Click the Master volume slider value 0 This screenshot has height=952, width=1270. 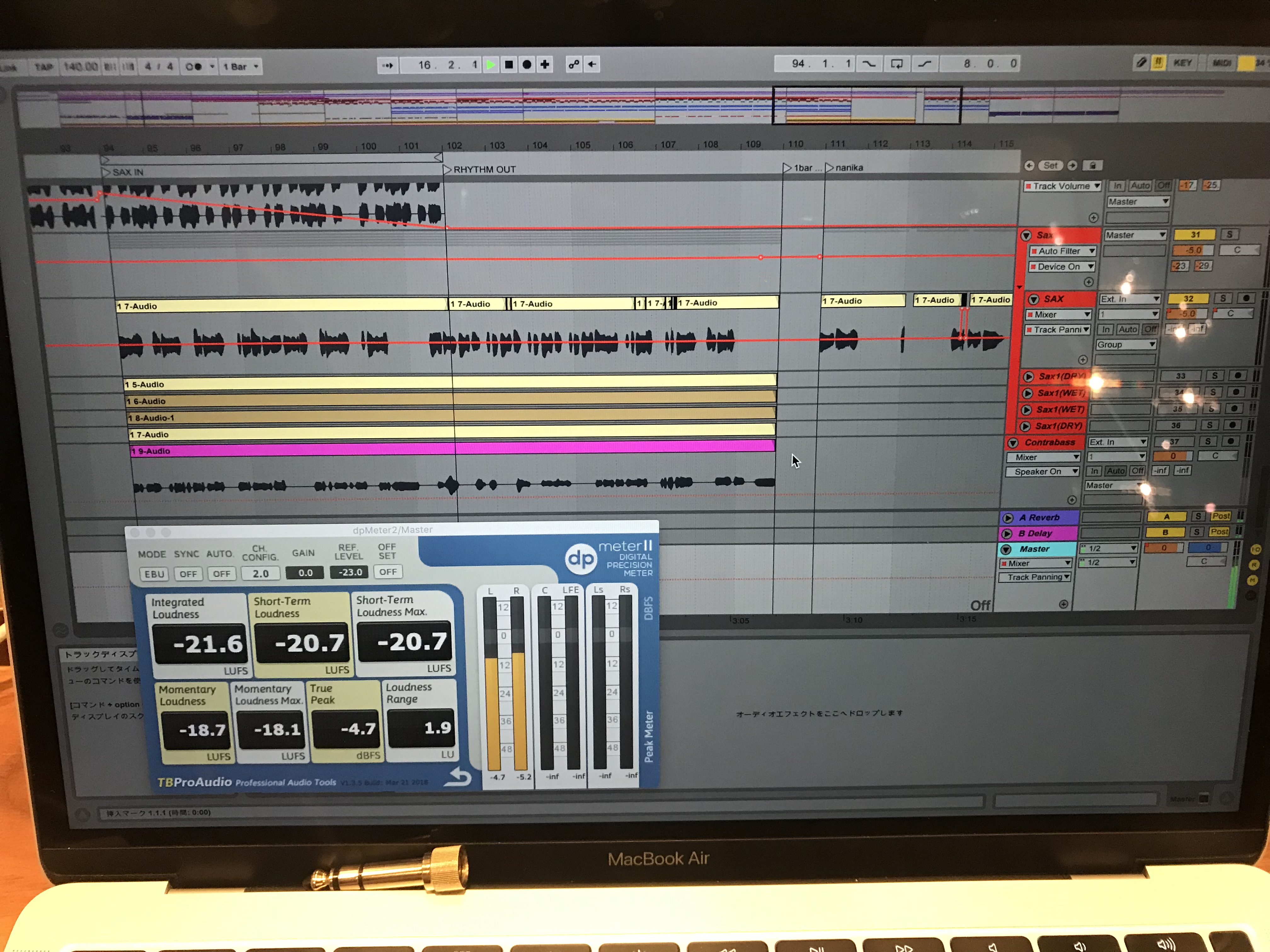click(1164, 547)
